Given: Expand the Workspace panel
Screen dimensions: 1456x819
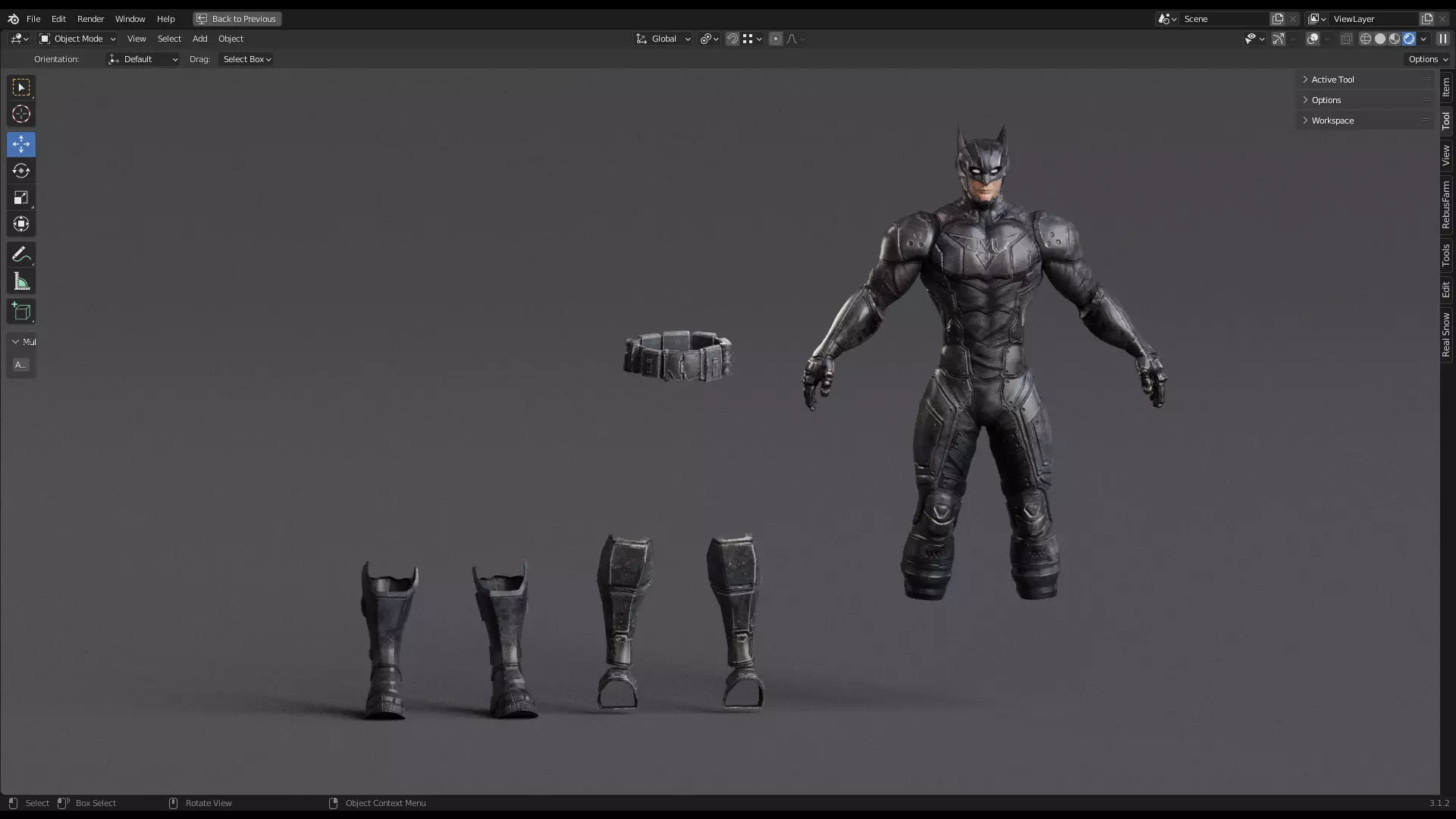Looking at the screenshot, I should pyautogui.click(x=1365, y=121).
